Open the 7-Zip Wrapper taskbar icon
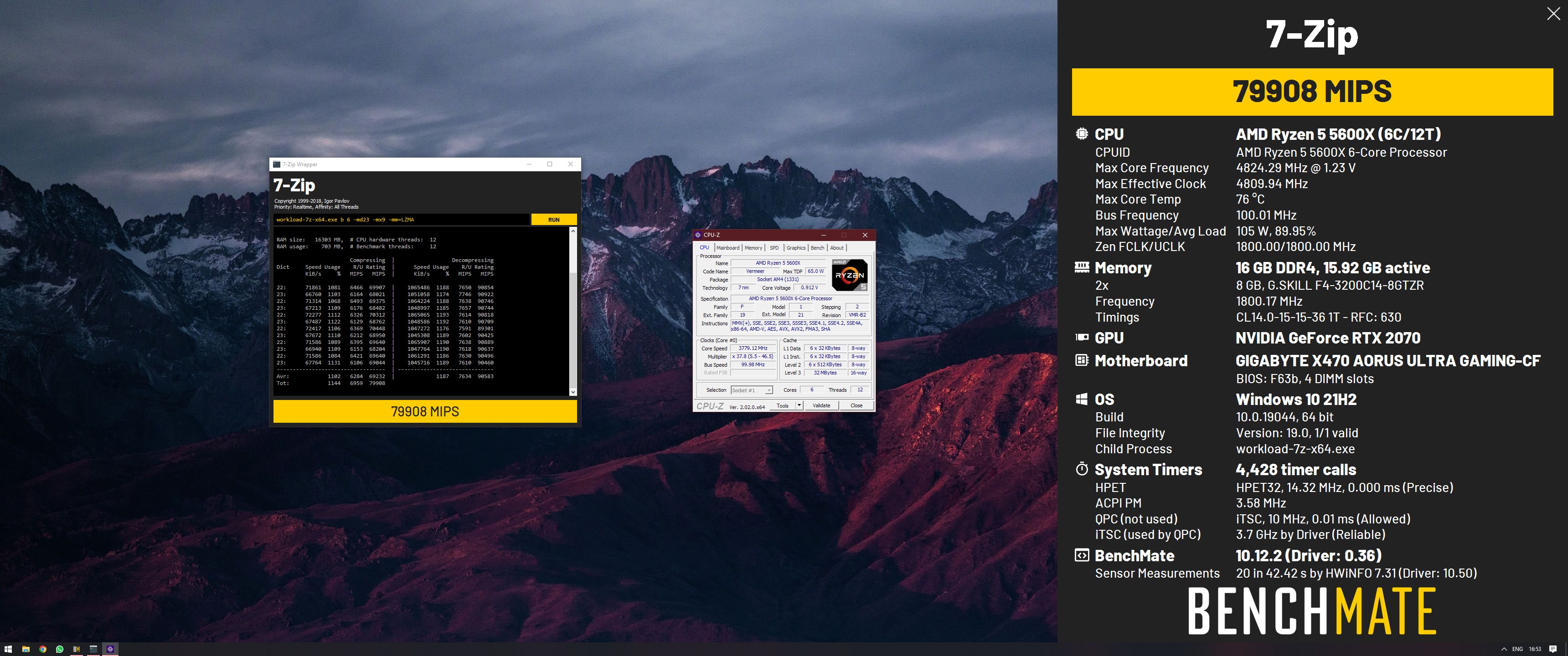This screenshot has height=656, width=1568. pyautogui.click(x=93, y=649)
